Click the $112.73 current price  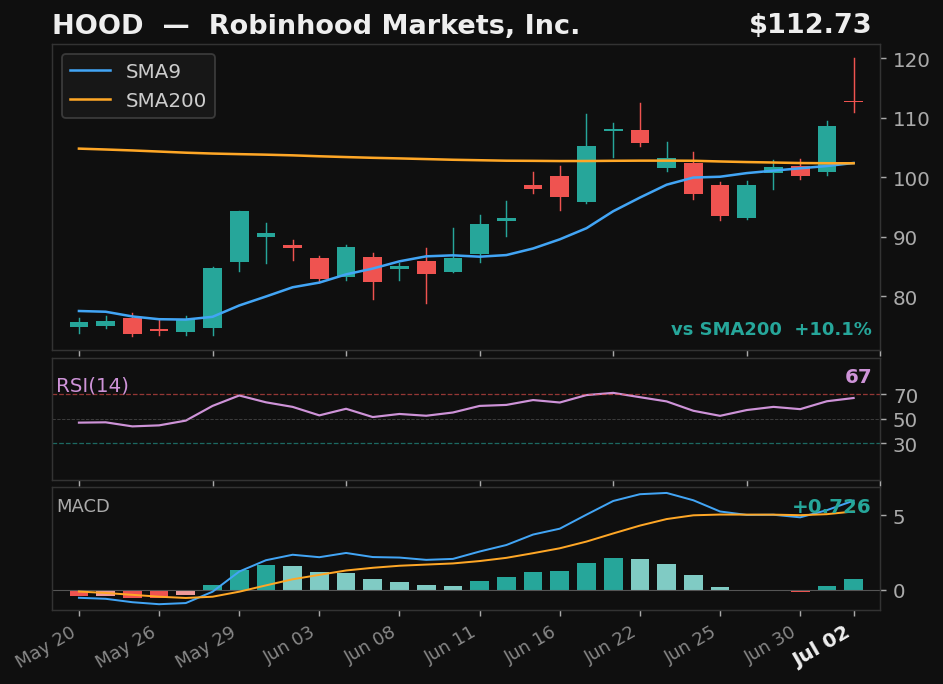click(x=809, y=25)
